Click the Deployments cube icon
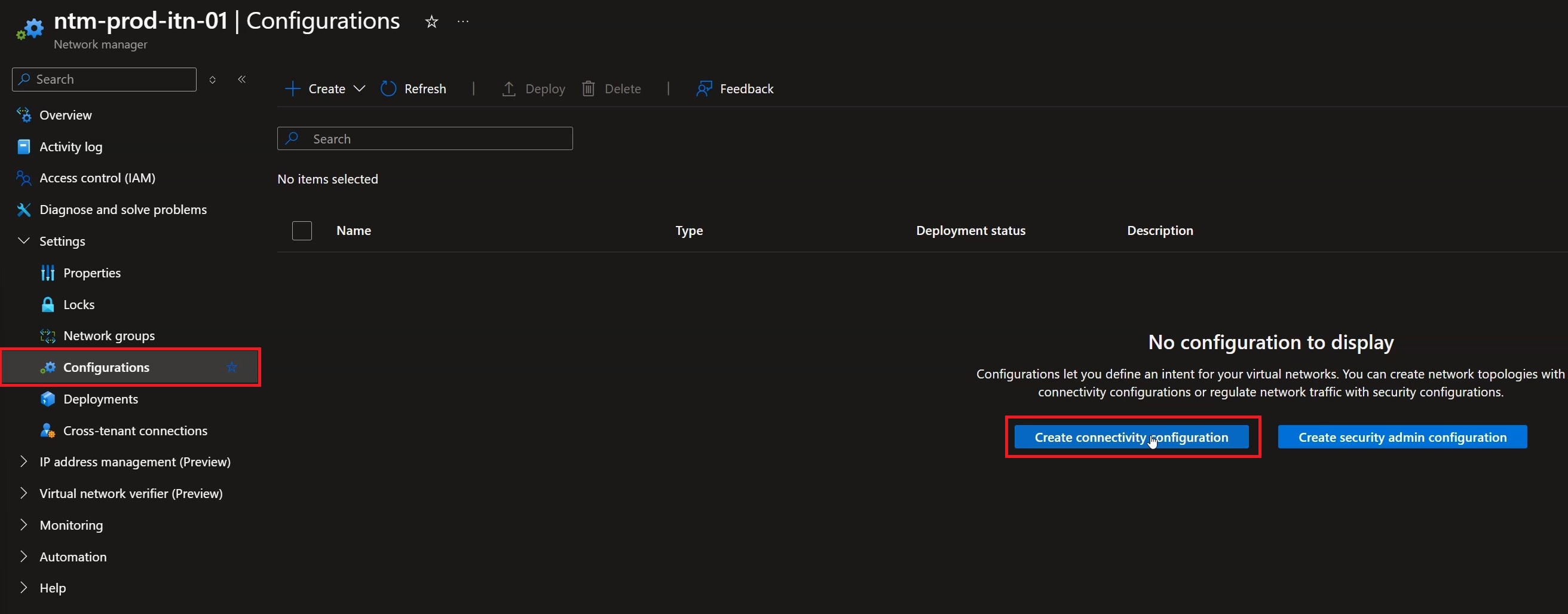1568x614 pixels. click(x=47, y=398)
